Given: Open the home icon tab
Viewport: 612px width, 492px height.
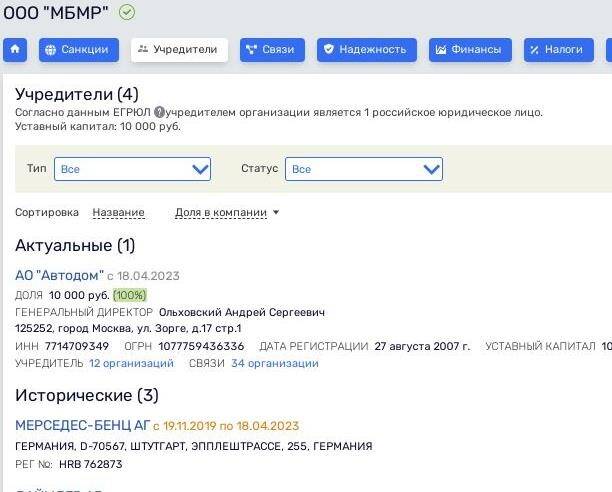Looking at the screenshot, I should coord(15,49).
